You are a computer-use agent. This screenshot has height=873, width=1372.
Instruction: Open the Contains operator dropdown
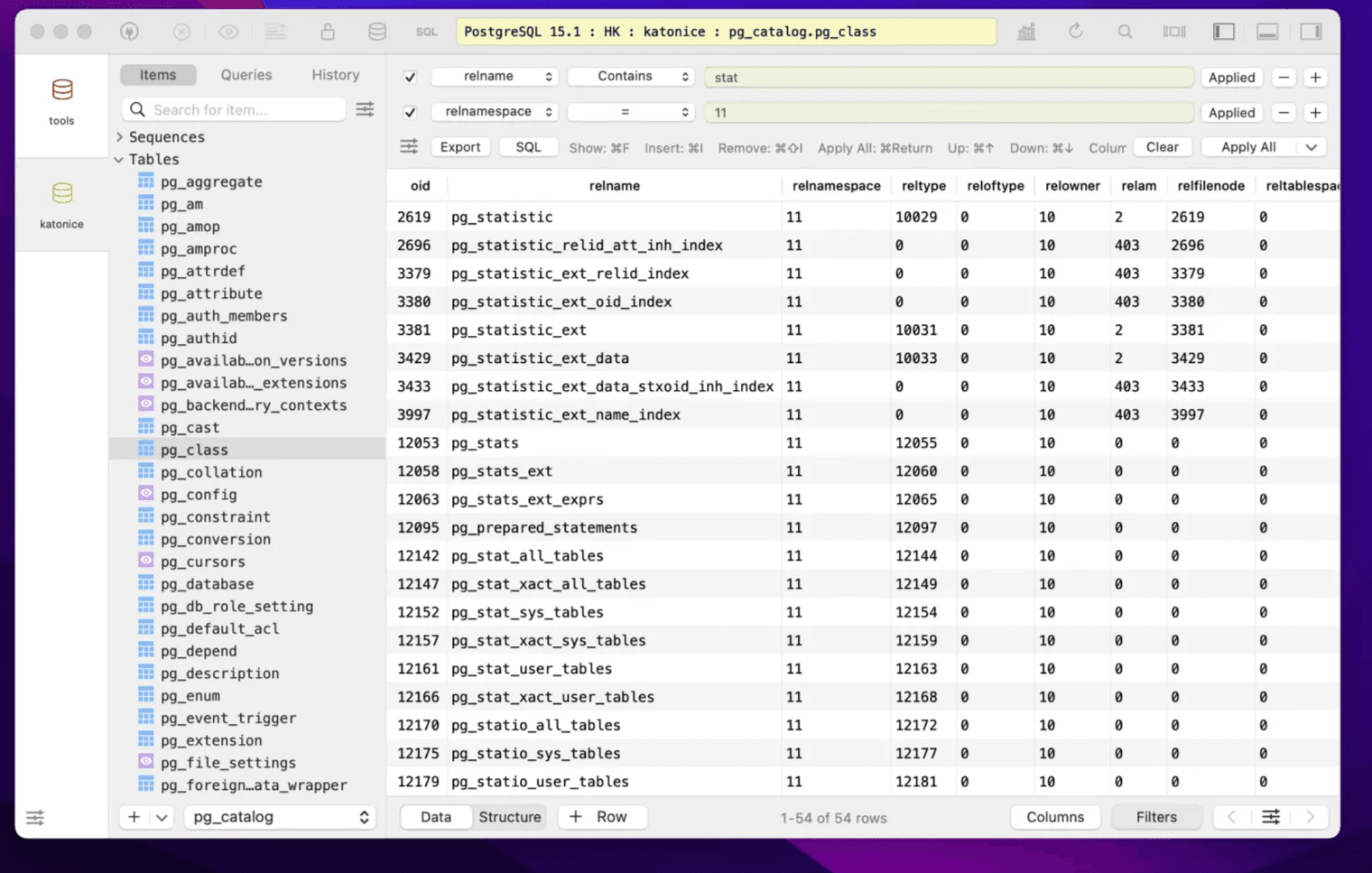click(630, 76)
